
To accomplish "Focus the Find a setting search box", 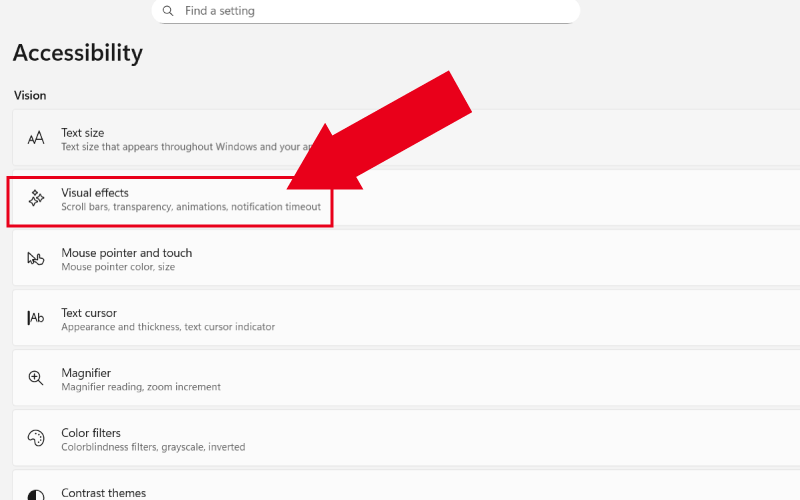I will 370,11.
